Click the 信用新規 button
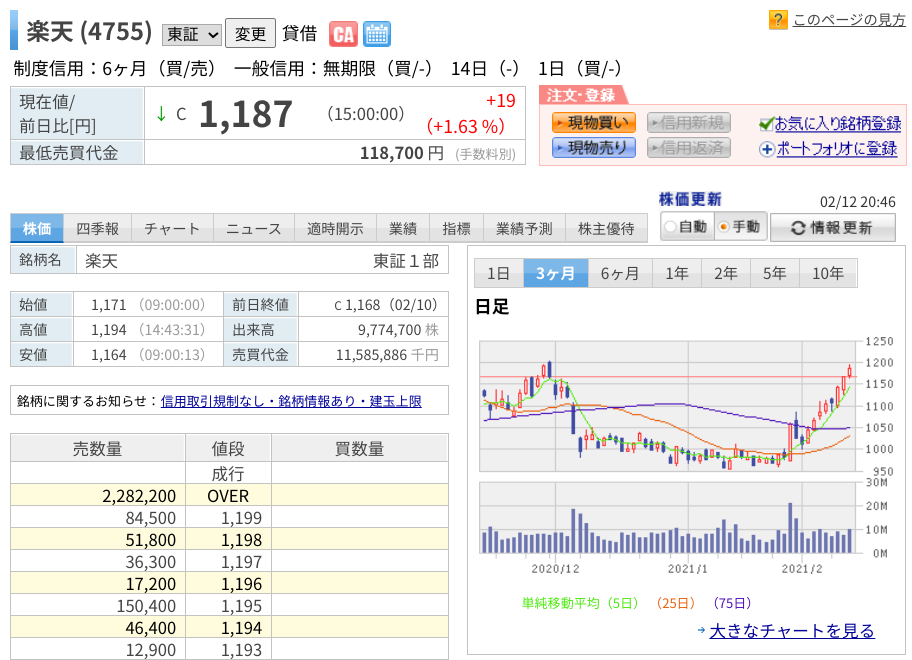 (x=689, y=123)
